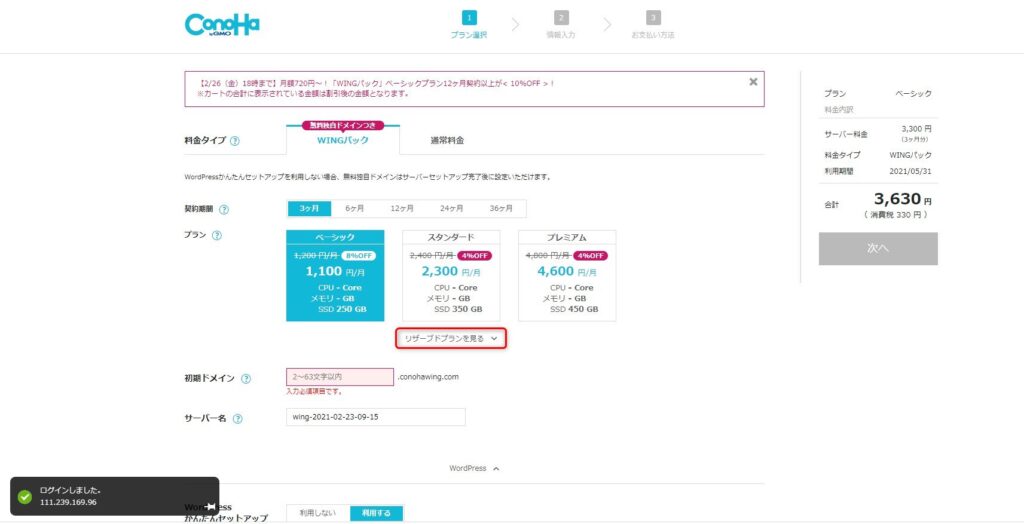Click the 初期ドメイン input field
Image resolution: width=1024 pixels, height=524 pixels.
(340, 377)
